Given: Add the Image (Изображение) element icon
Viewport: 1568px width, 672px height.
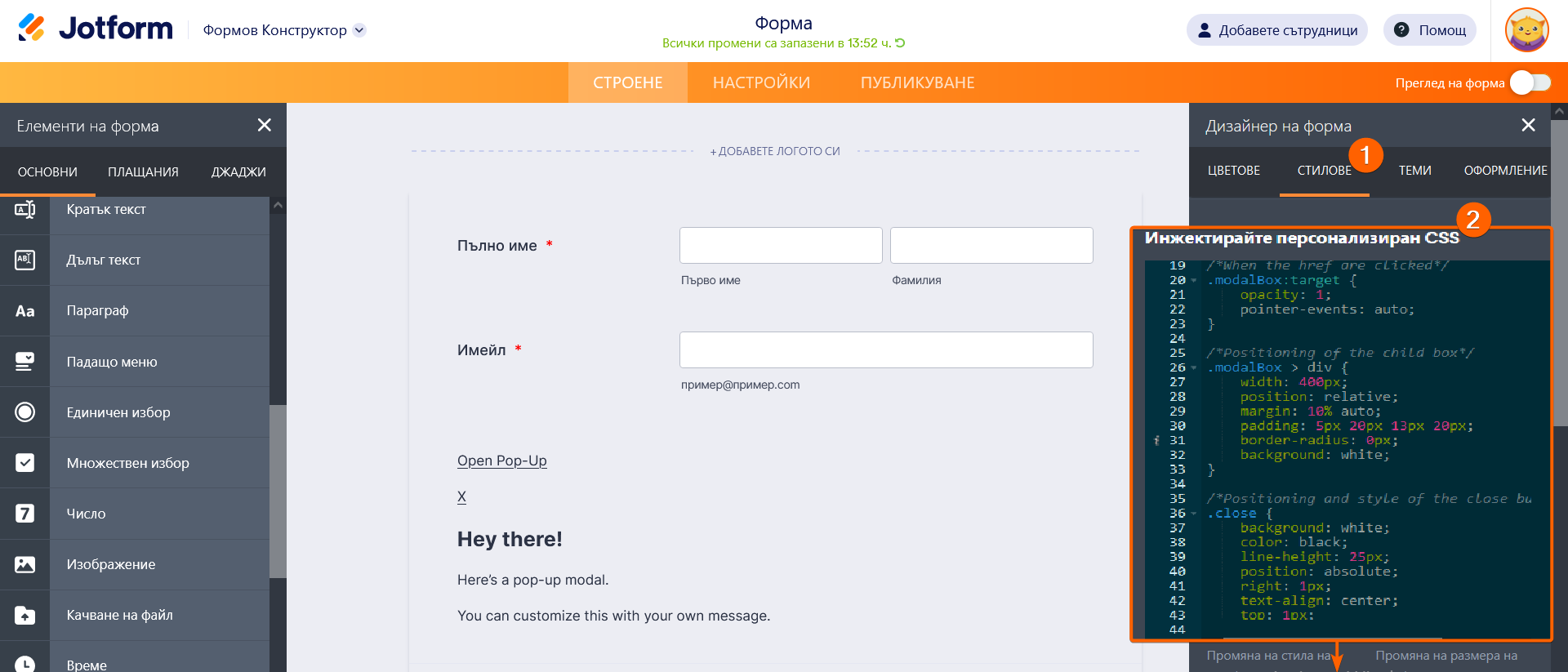Looking at the screenshot, I should click(25, 564).
